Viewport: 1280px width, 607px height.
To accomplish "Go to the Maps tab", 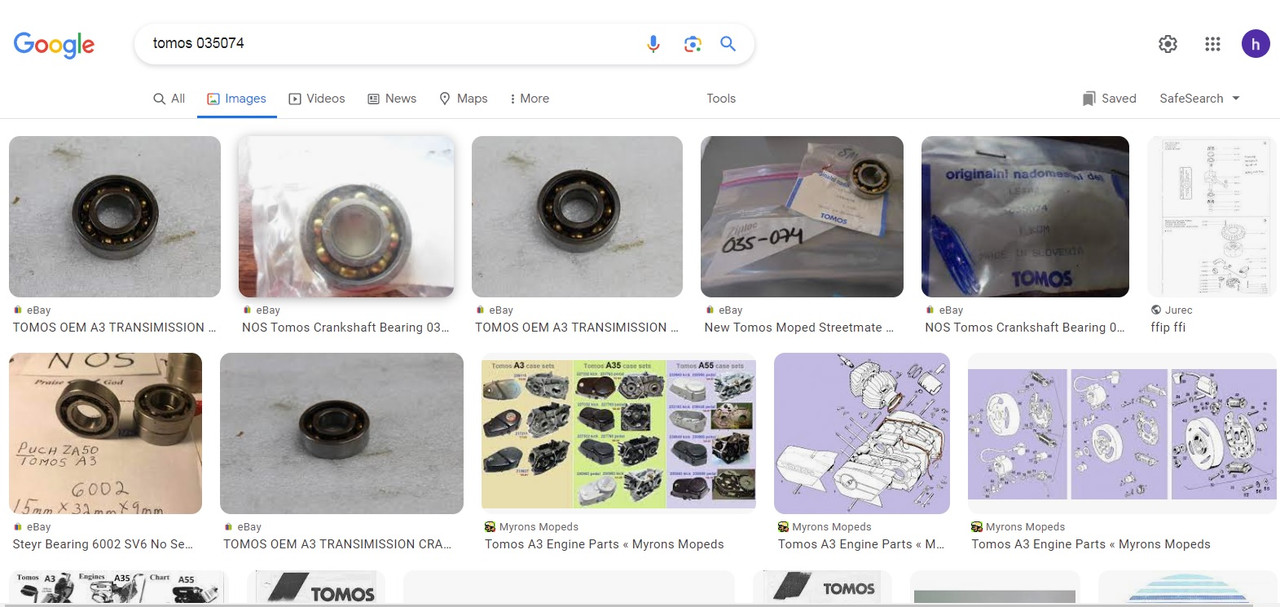I will tap(464, 98).
